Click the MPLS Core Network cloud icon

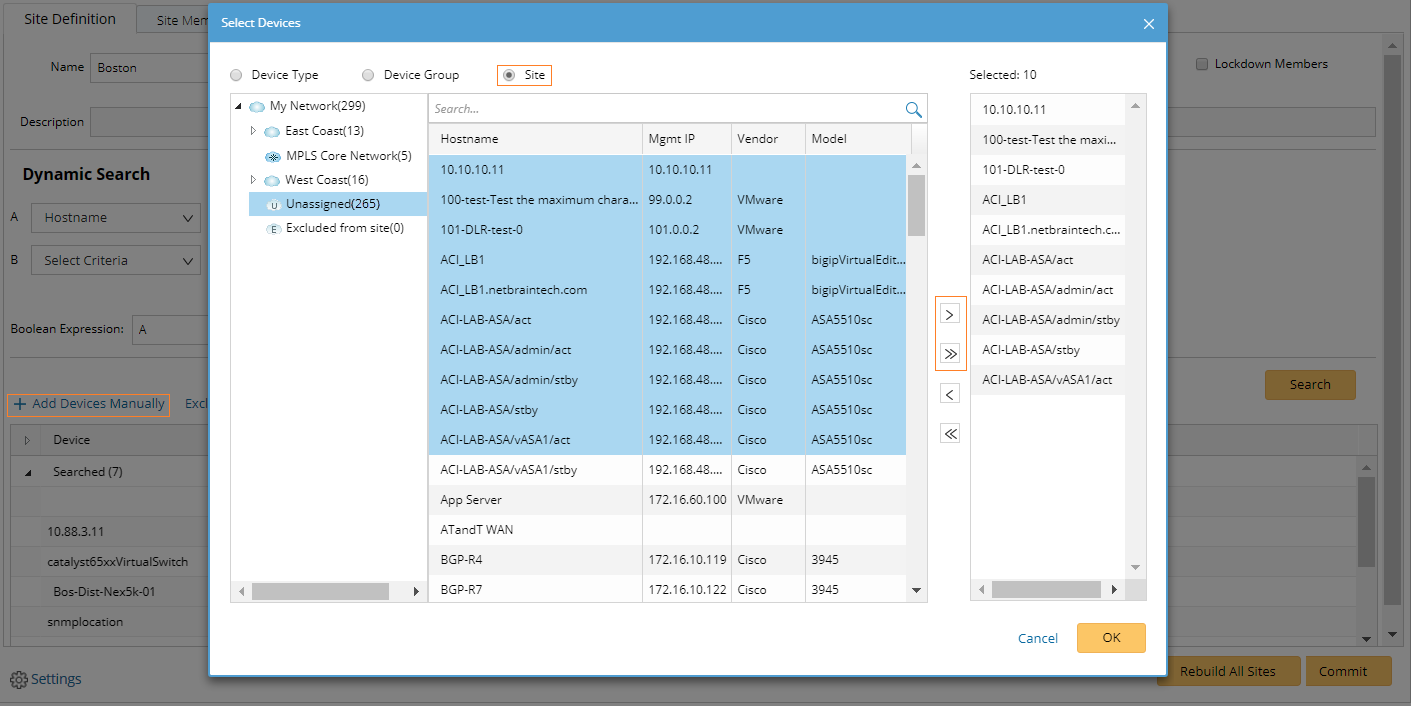click(x=272, y=156)
